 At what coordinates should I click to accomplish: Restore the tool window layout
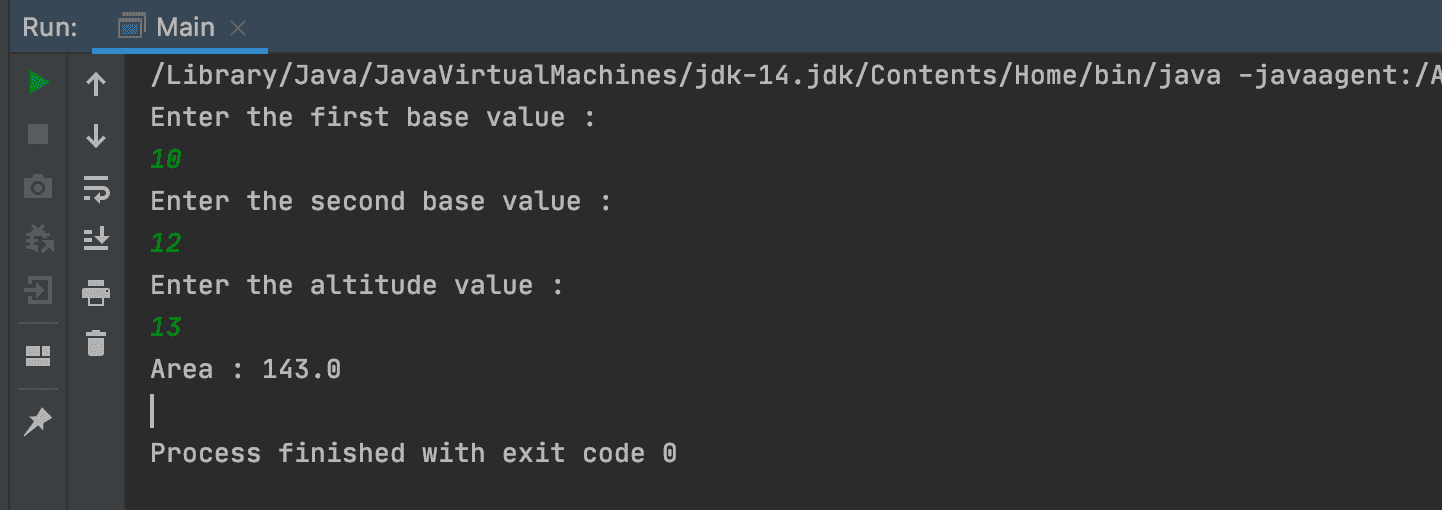tap(38, 355)
